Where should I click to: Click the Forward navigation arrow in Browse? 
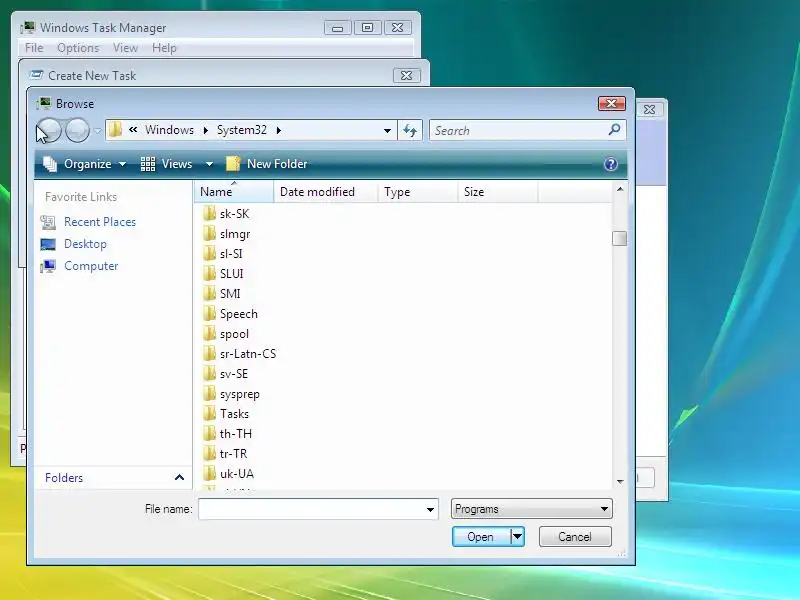tap(78, 130)
